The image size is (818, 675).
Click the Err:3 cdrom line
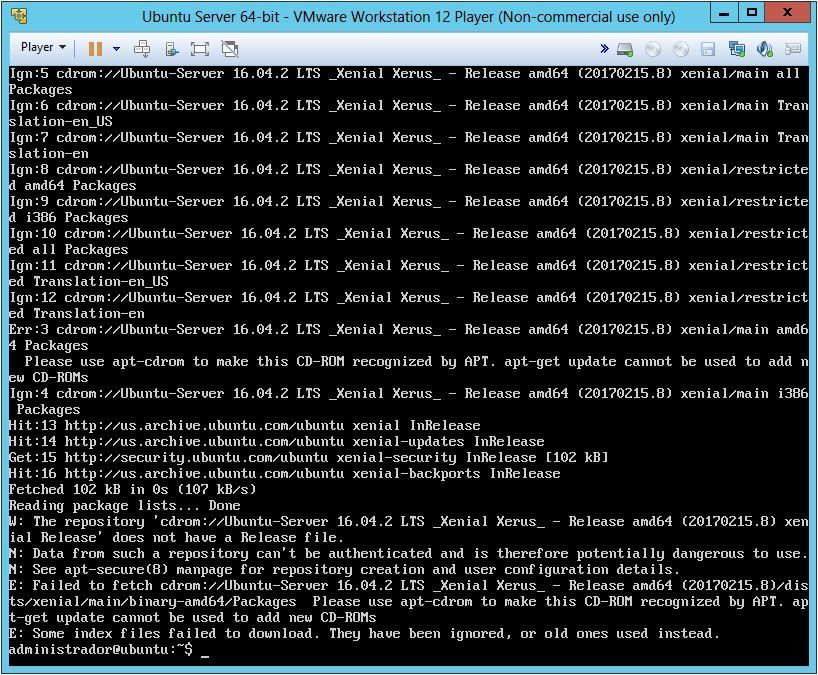click(x=408, y=338)
